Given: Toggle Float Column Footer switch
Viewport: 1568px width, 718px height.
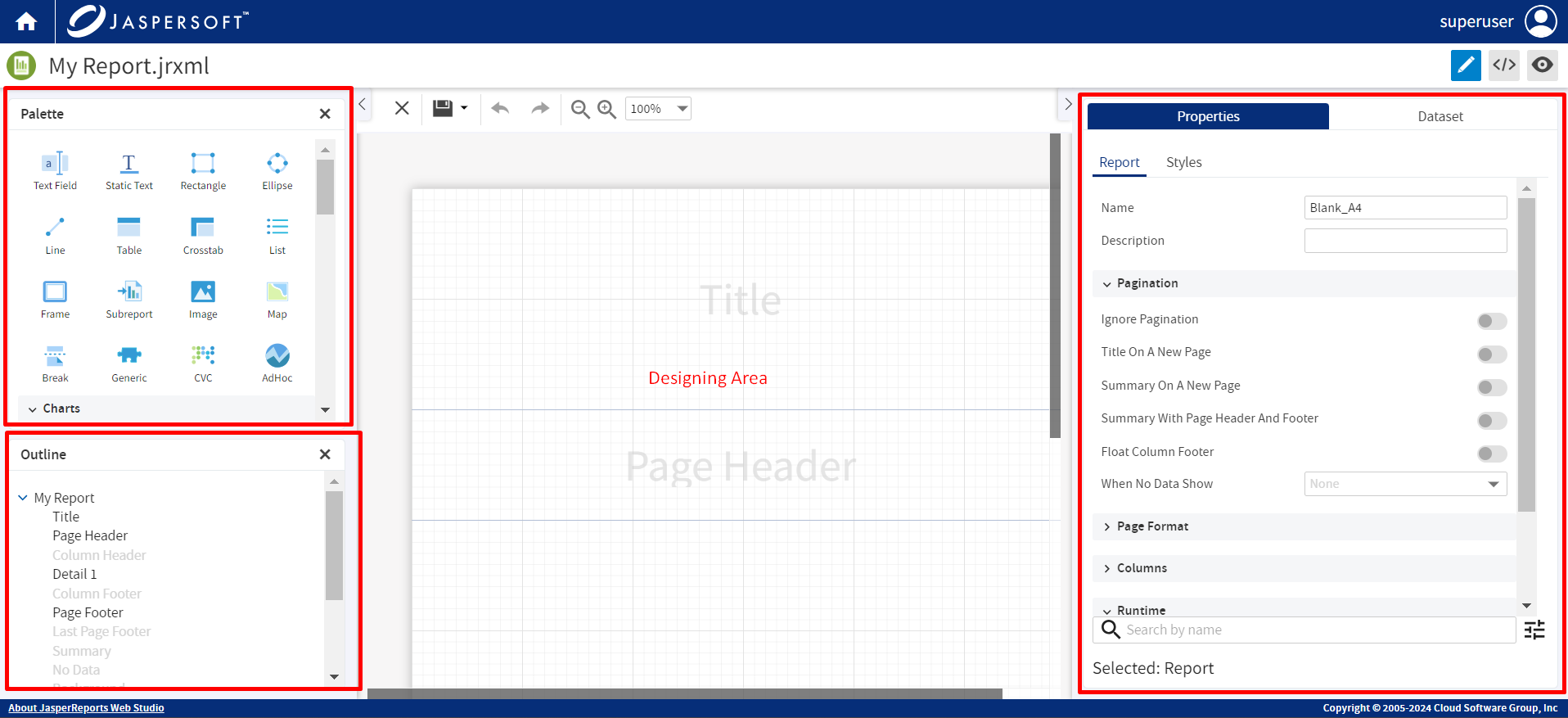Looking at the screenshot, I should [1491, 454].
